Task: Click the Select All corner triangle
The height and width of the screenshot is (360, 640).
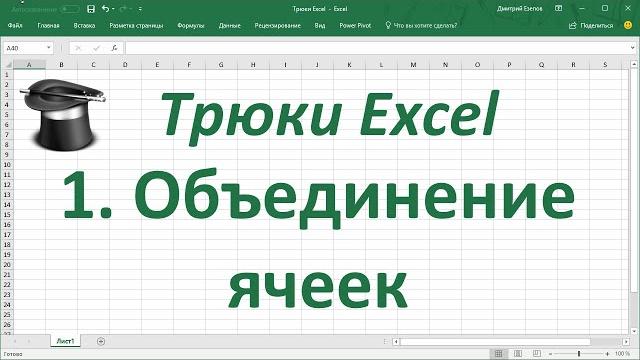Action: [x=8, y=64]
